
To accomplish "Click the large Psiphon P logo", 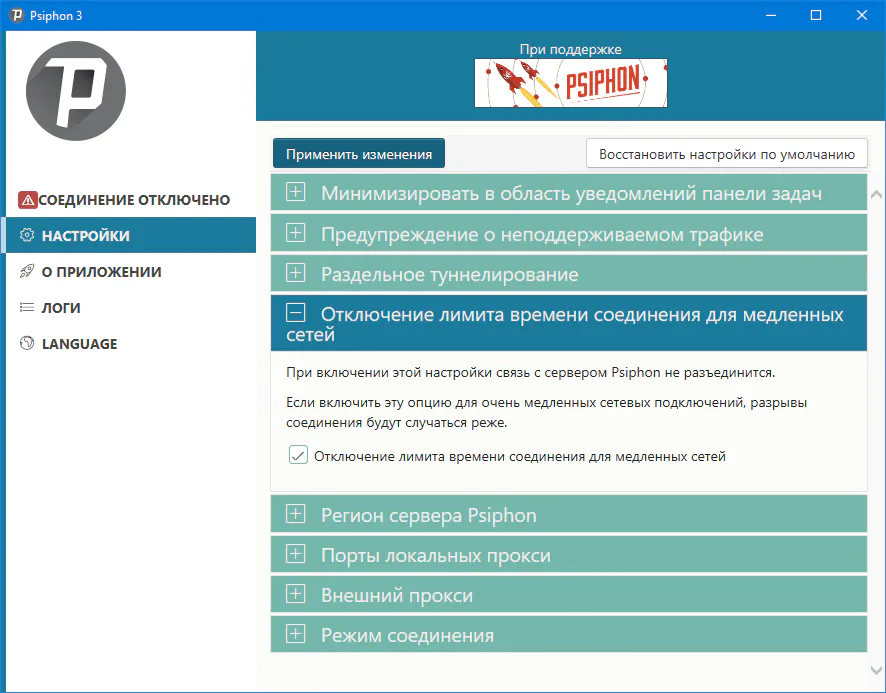I will [76, 90].
